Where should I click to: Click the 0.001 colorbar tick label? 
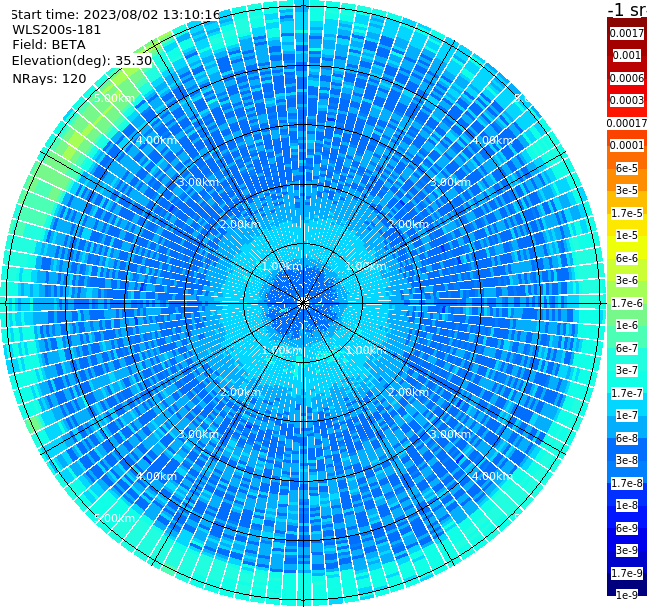point(627,55)
